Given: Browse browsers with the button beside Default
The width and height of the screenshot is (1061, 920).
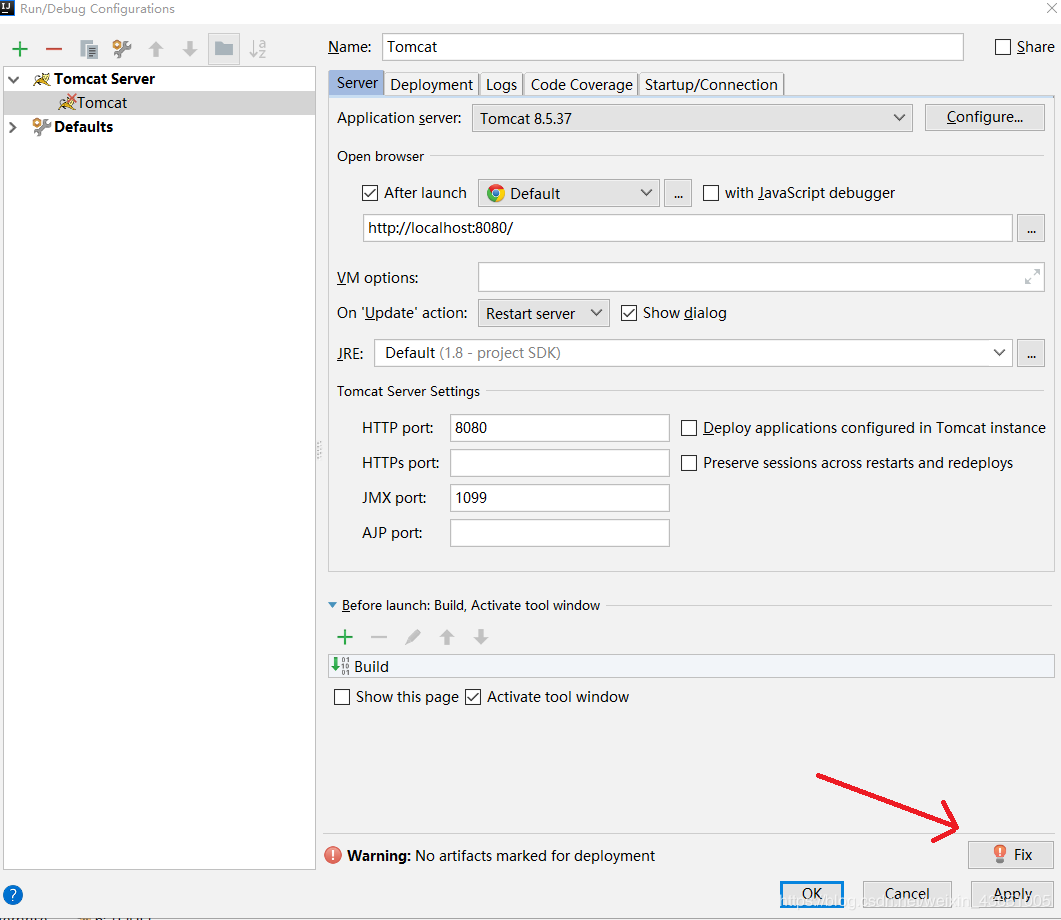Looking at the screenshot, I should coord(678,193).
